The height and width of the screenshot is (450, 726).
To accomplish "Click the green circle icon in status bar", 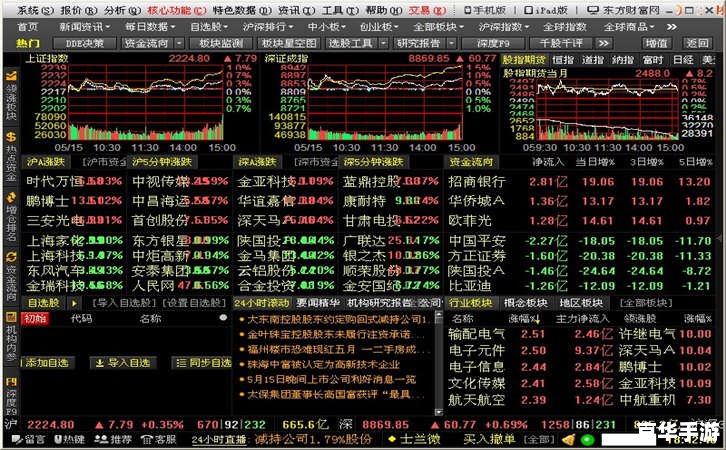I will pos(587,439).
